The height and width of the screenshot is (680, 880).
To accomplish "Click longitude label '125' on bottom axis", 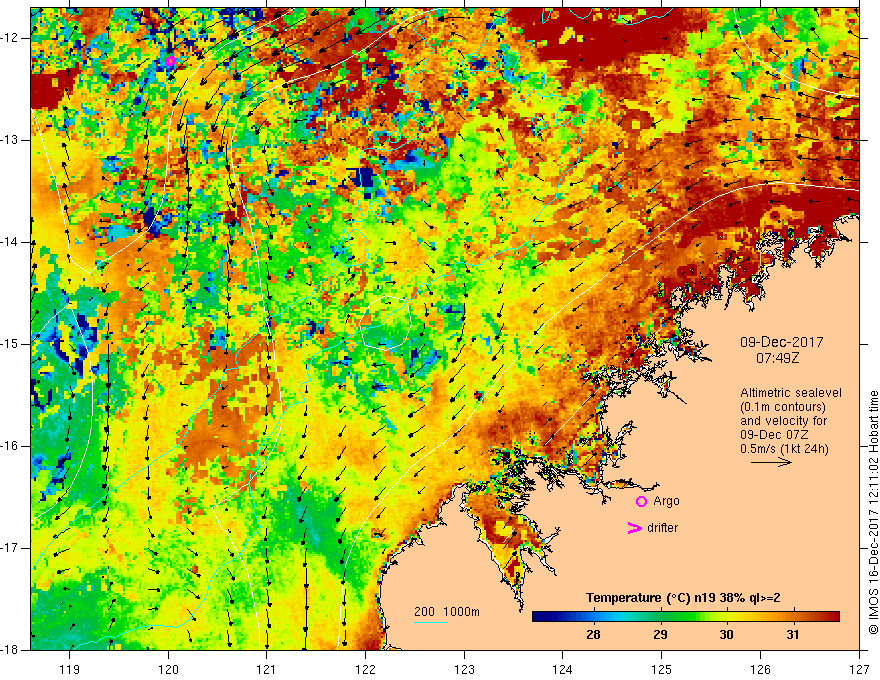I will point(662,669).
